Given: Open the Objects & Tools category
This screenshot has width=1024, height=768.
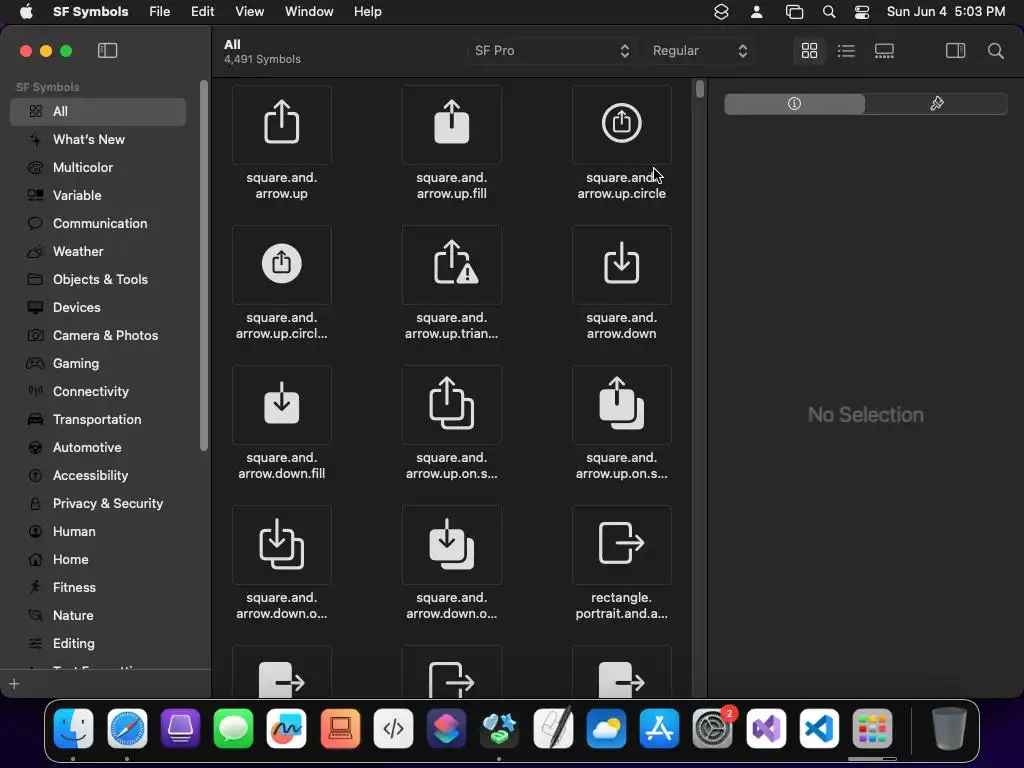Looking at the screenshot, I should [x=98, y=280].
